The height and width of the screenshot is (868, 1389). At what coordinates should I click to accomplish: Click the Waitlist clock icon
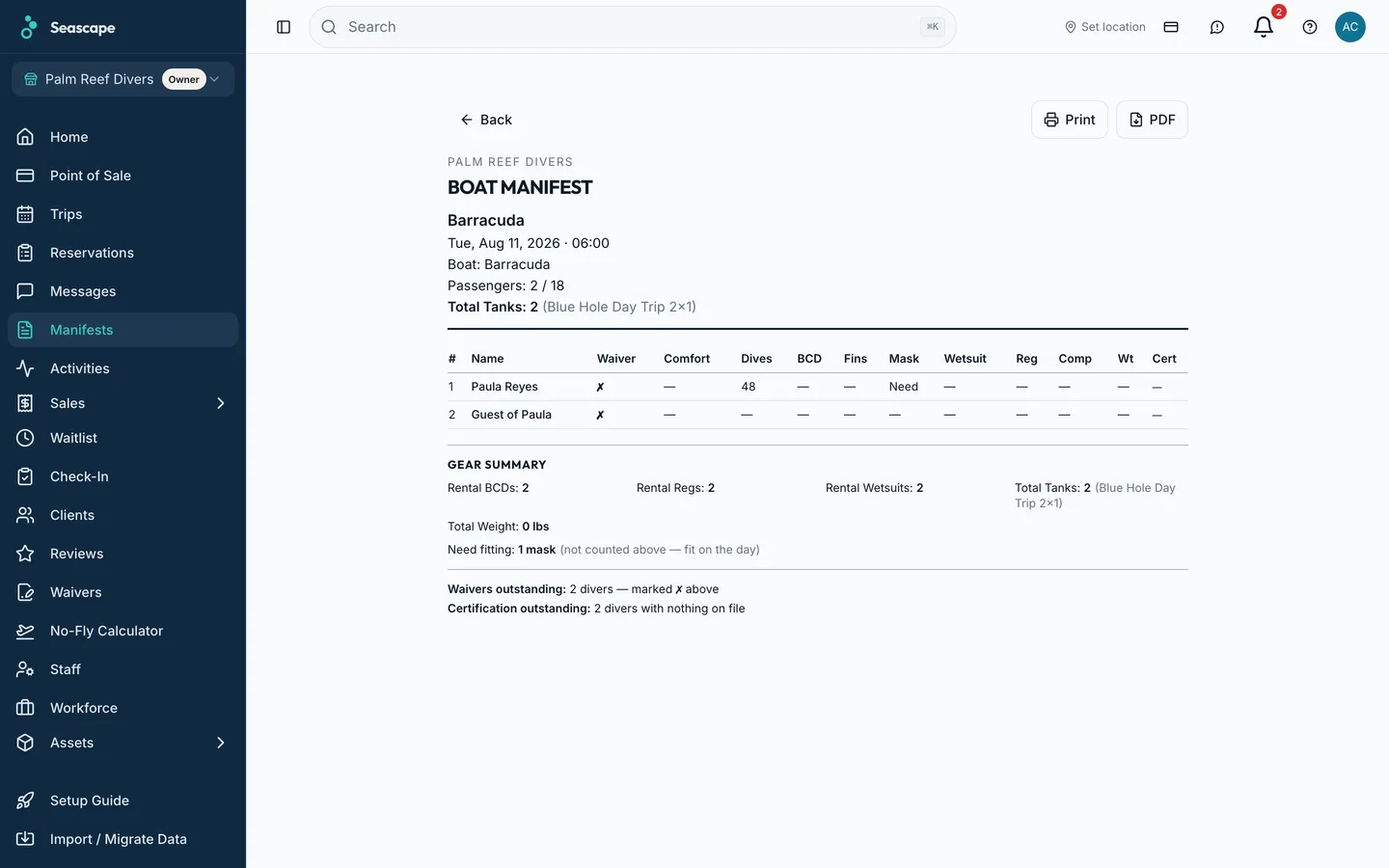[26, 438]
